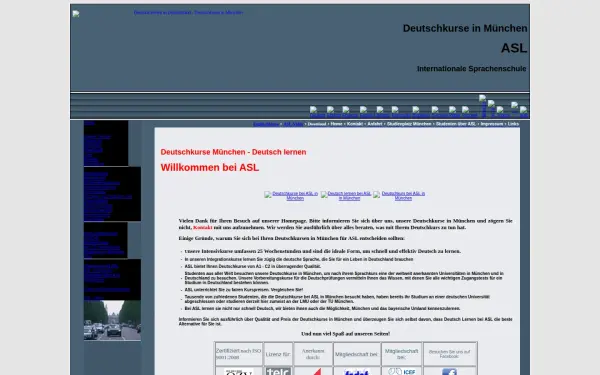Click 'Deutschkurse München - Deutsch lernen' red heading
The height and width of the screenshot is (375, 600).
pos(233,152)
